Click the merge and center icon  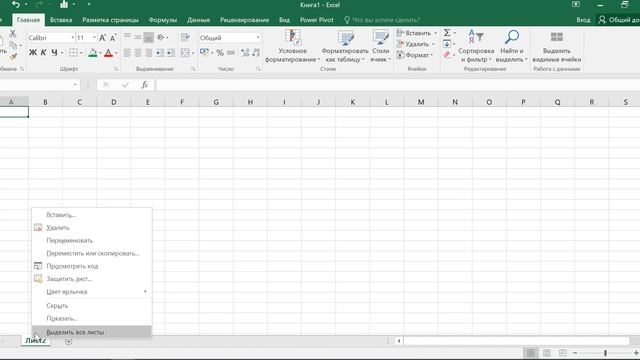pyautogui.click(x=185, y=53)
